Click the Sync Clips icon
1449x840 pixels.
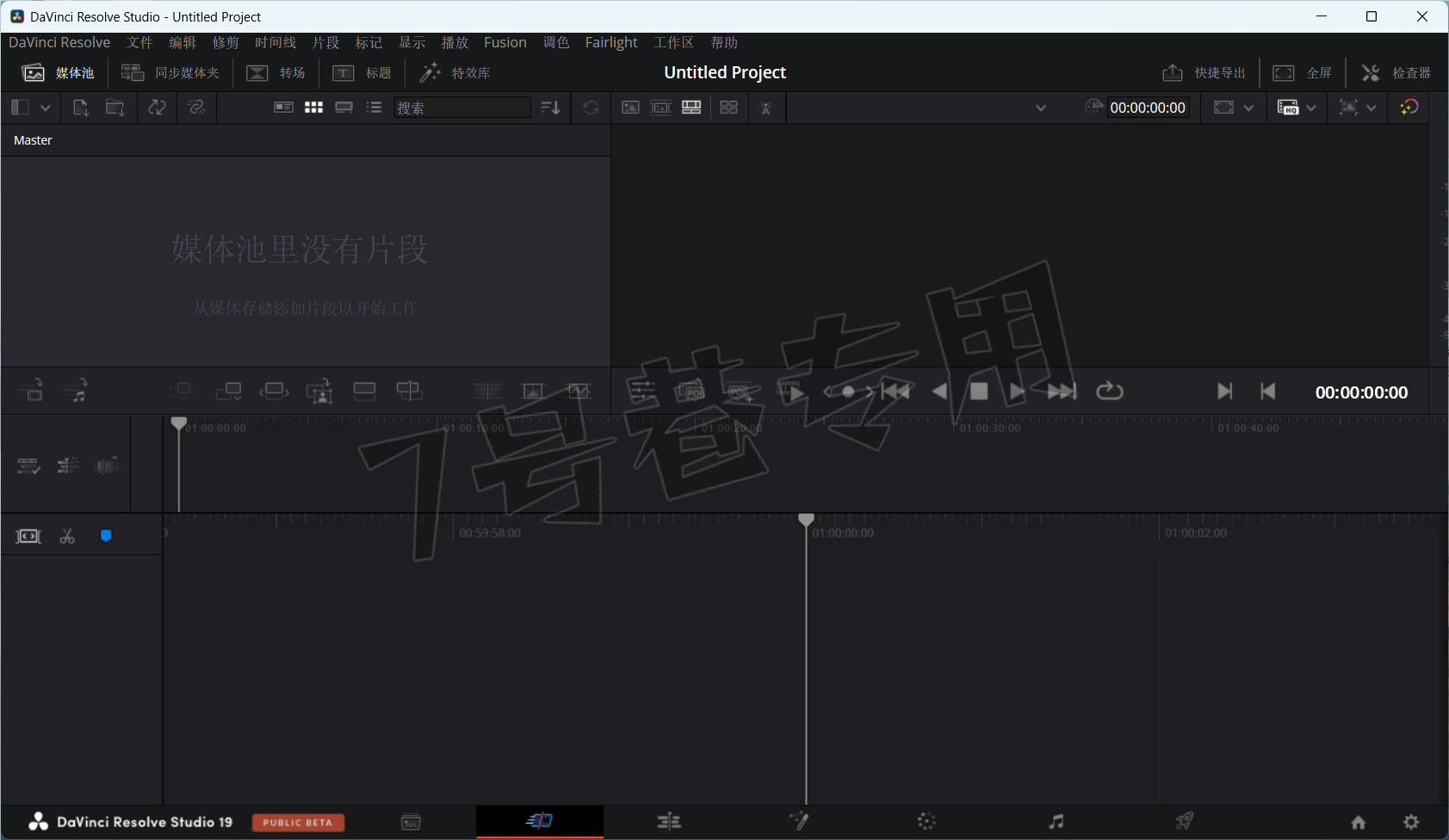tap(157, 108)
